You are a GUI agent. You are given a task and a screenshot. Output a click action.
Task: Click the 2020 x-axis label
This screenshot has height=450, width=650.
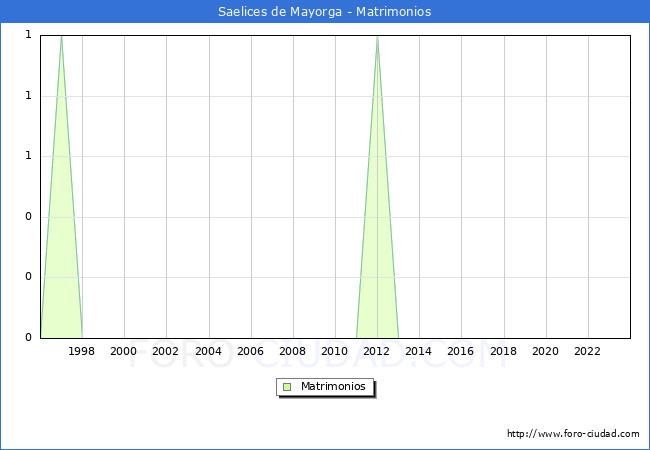click(x=545, y=351)
